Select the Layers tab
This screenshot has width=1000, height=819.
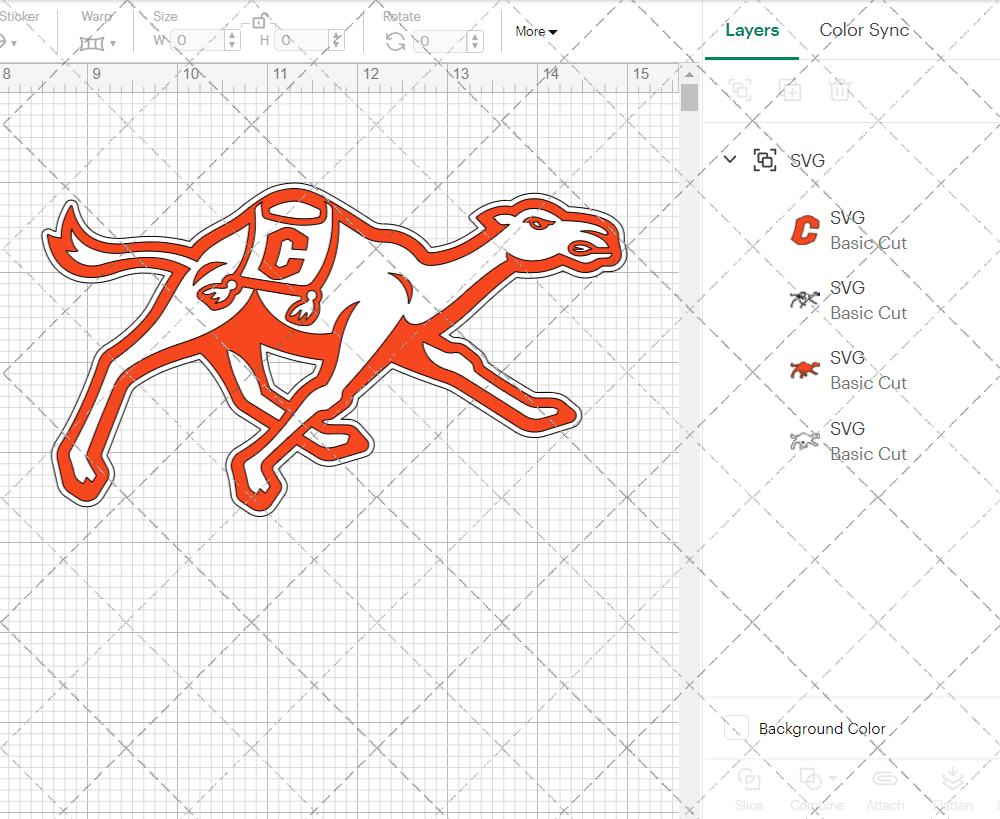(752, 30)
